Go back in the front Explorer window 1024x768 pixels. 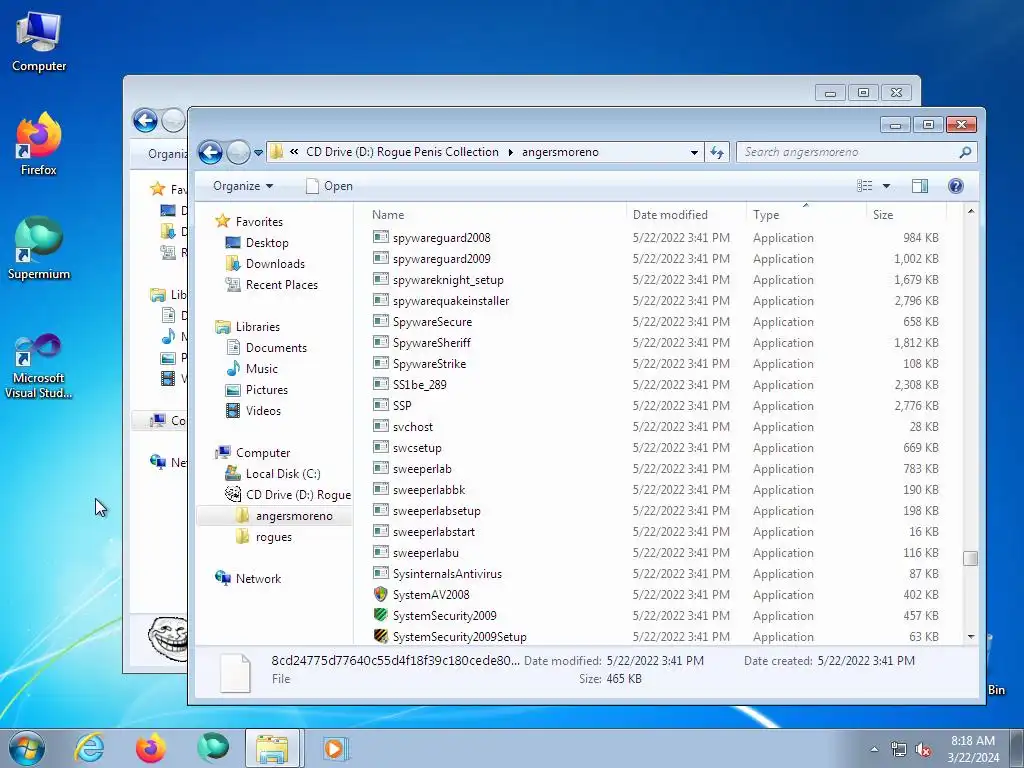(210, 153)
